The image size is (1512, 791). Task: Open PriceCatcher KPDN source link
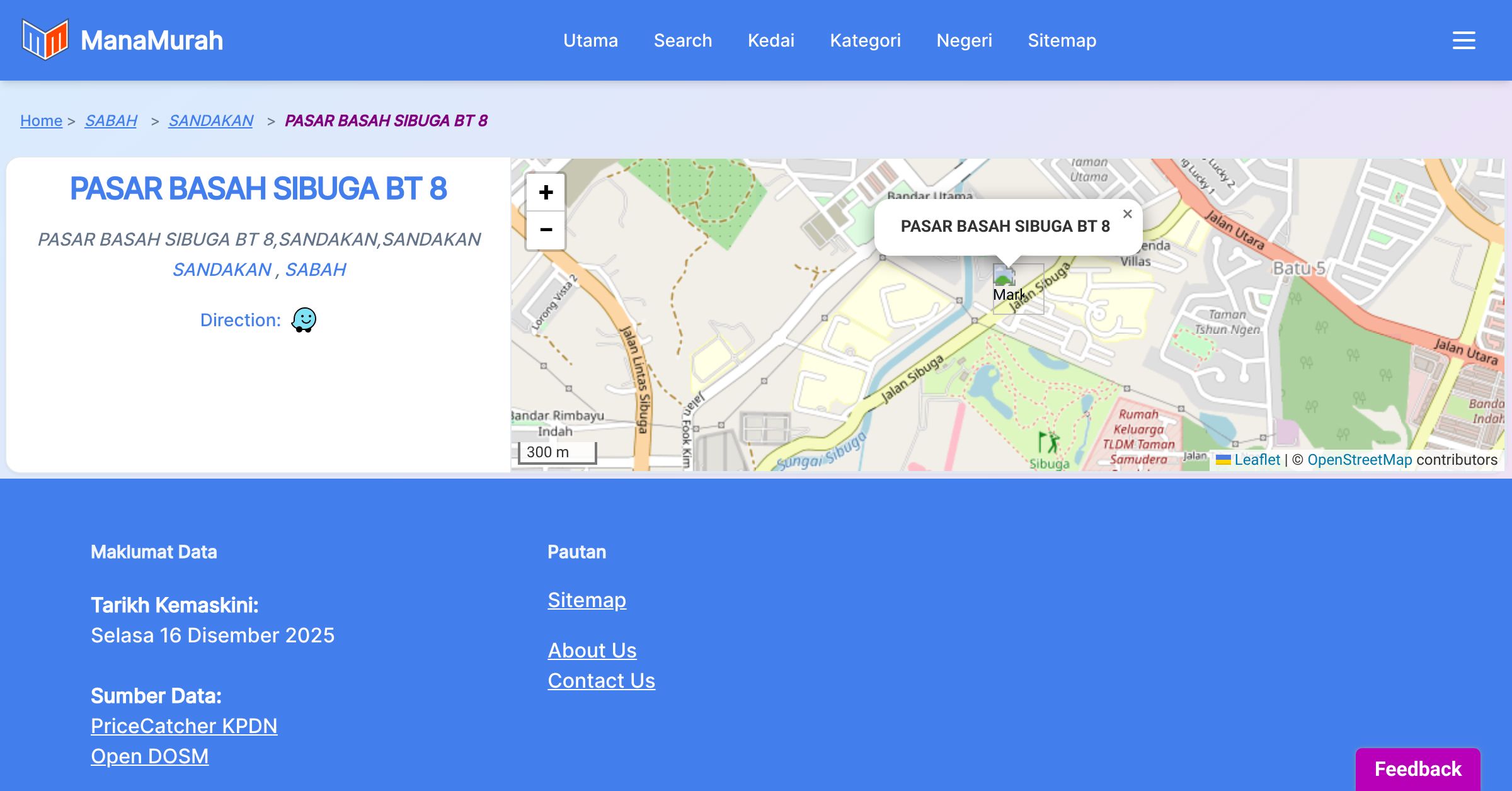tap(184, 726)
